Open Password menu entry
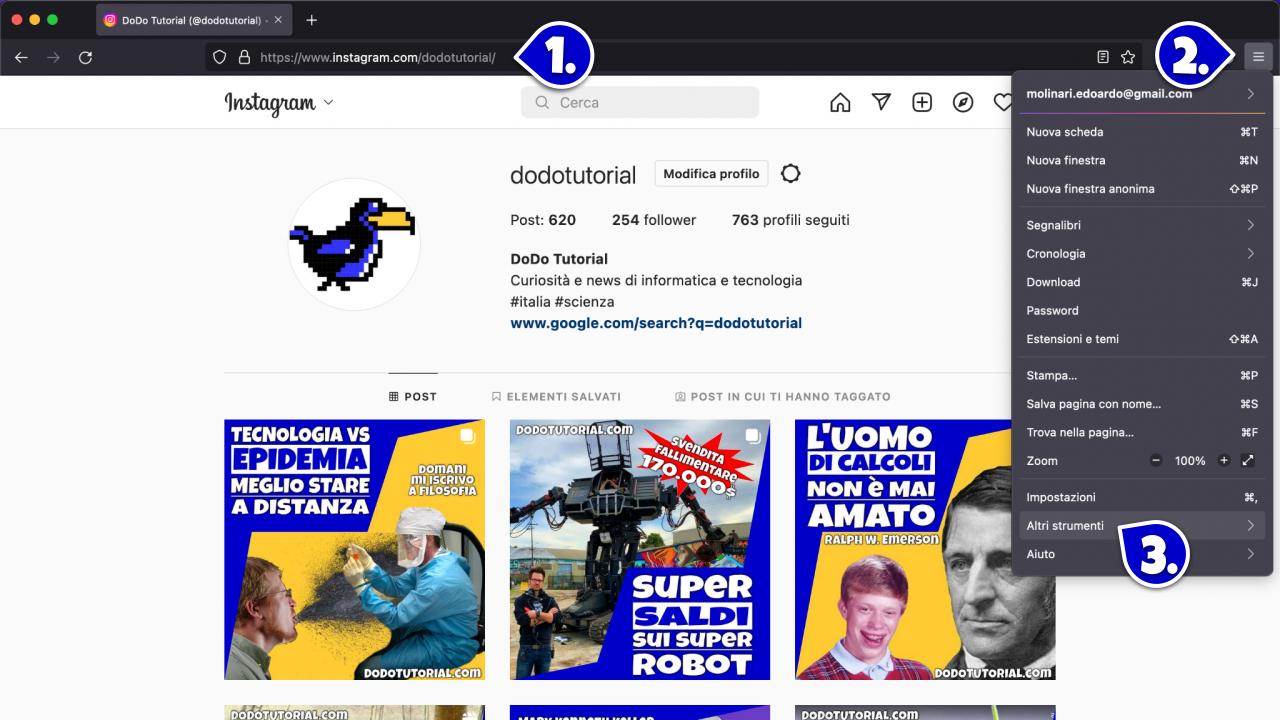The width and height of the screenshot is (1280, 720). click(x=1142, y=311)
